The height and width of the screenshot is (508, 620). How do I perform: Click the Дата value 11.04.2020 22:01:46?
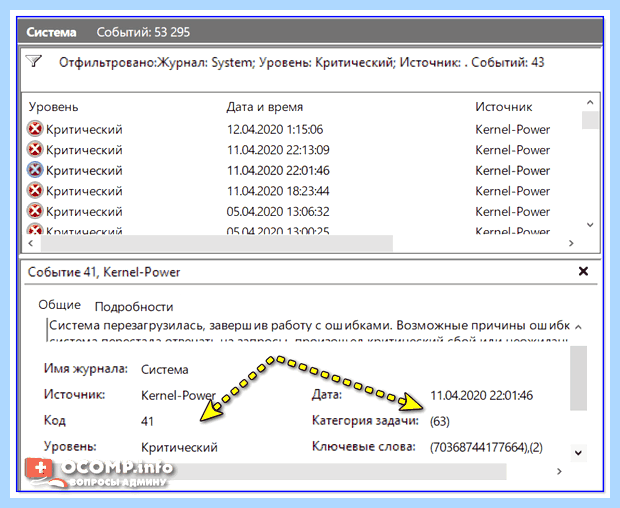481,395
